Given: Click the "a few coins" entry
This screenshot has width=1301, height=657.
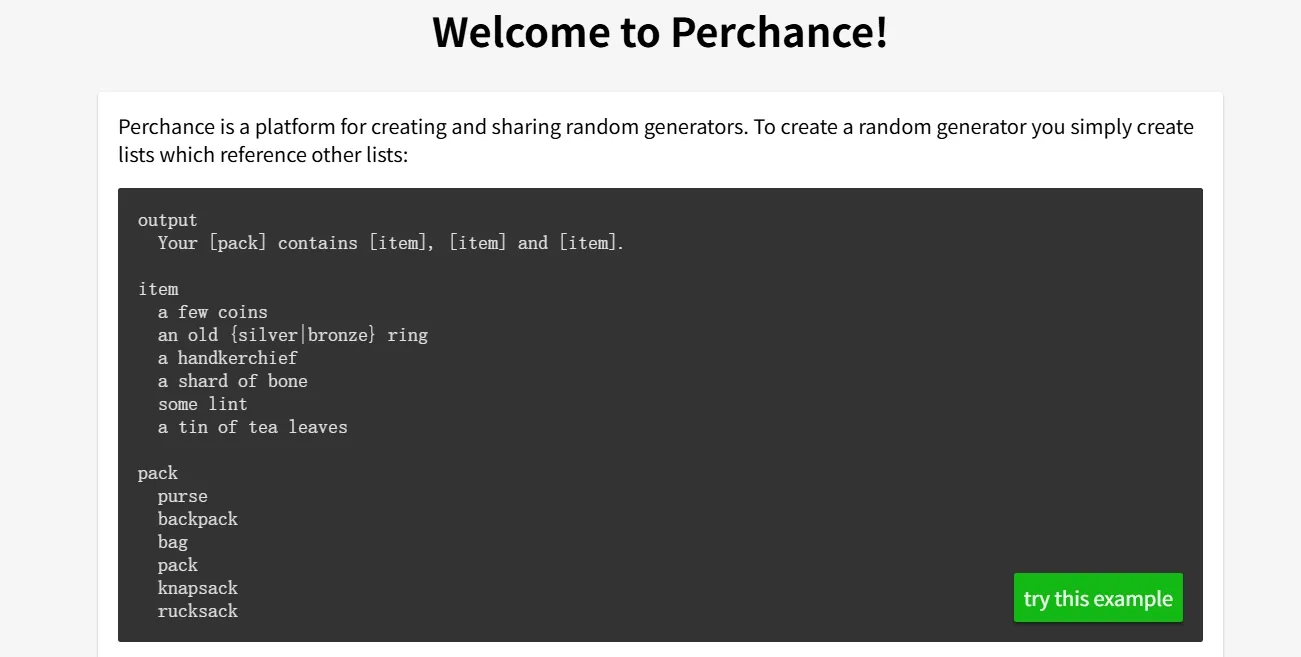Looking at the screenshot, I should 213,312.
